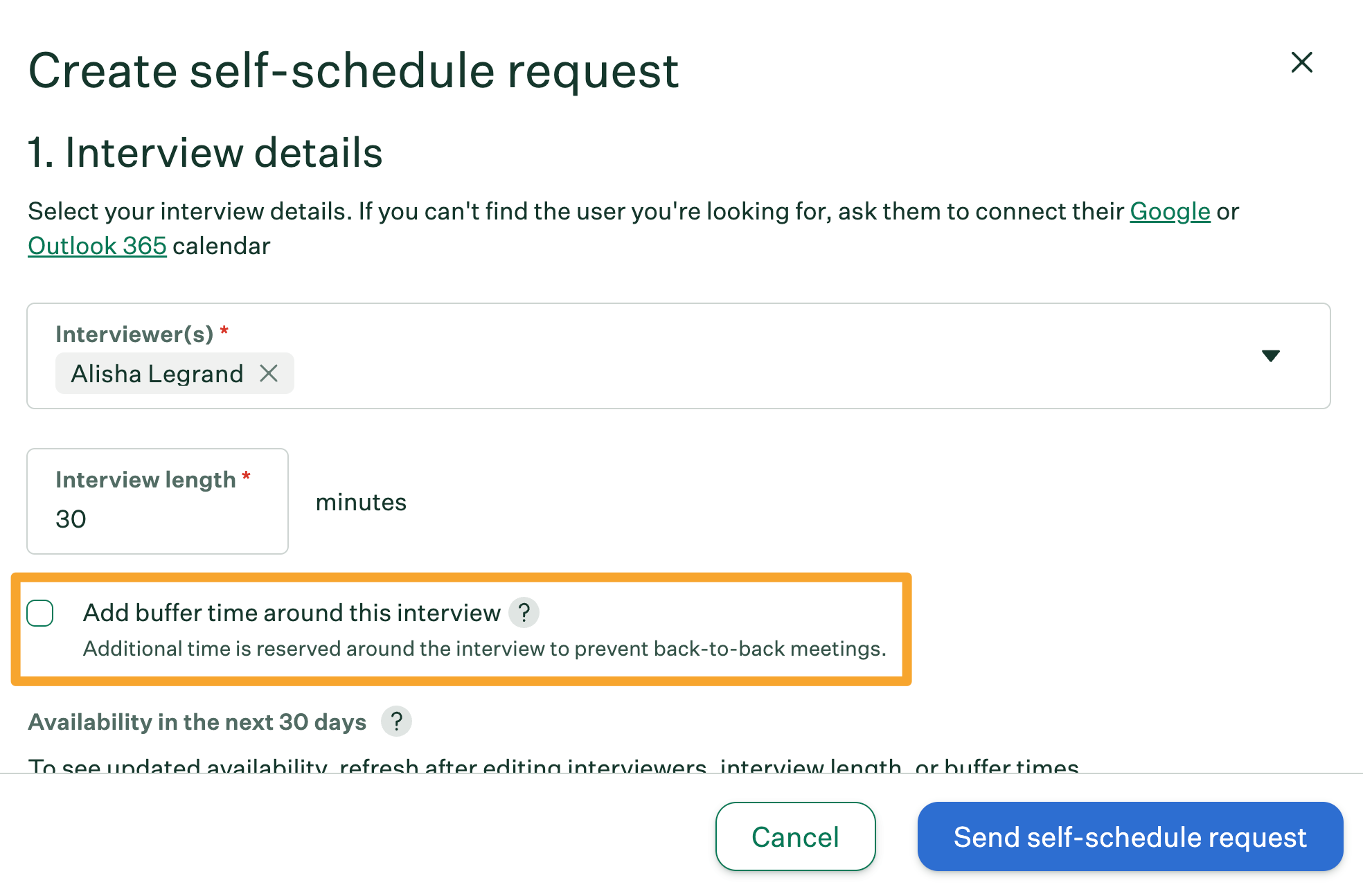This screenshot has height=896, width=1363.
Task: Expand the Interviewer(s) dropdown arrow
Action: 1270,356
